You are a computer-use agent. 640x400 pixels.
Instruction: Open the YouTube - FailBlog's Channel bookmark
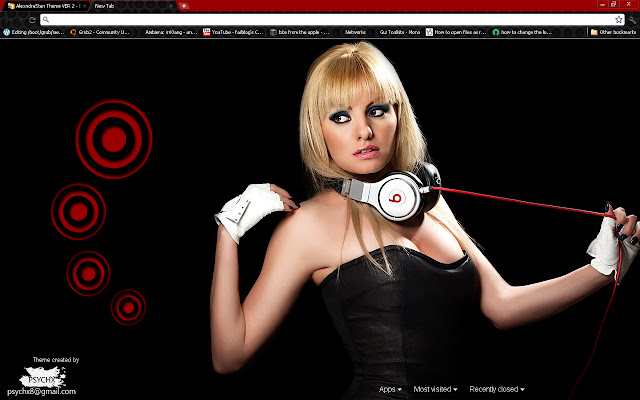[x=234, y=32]
